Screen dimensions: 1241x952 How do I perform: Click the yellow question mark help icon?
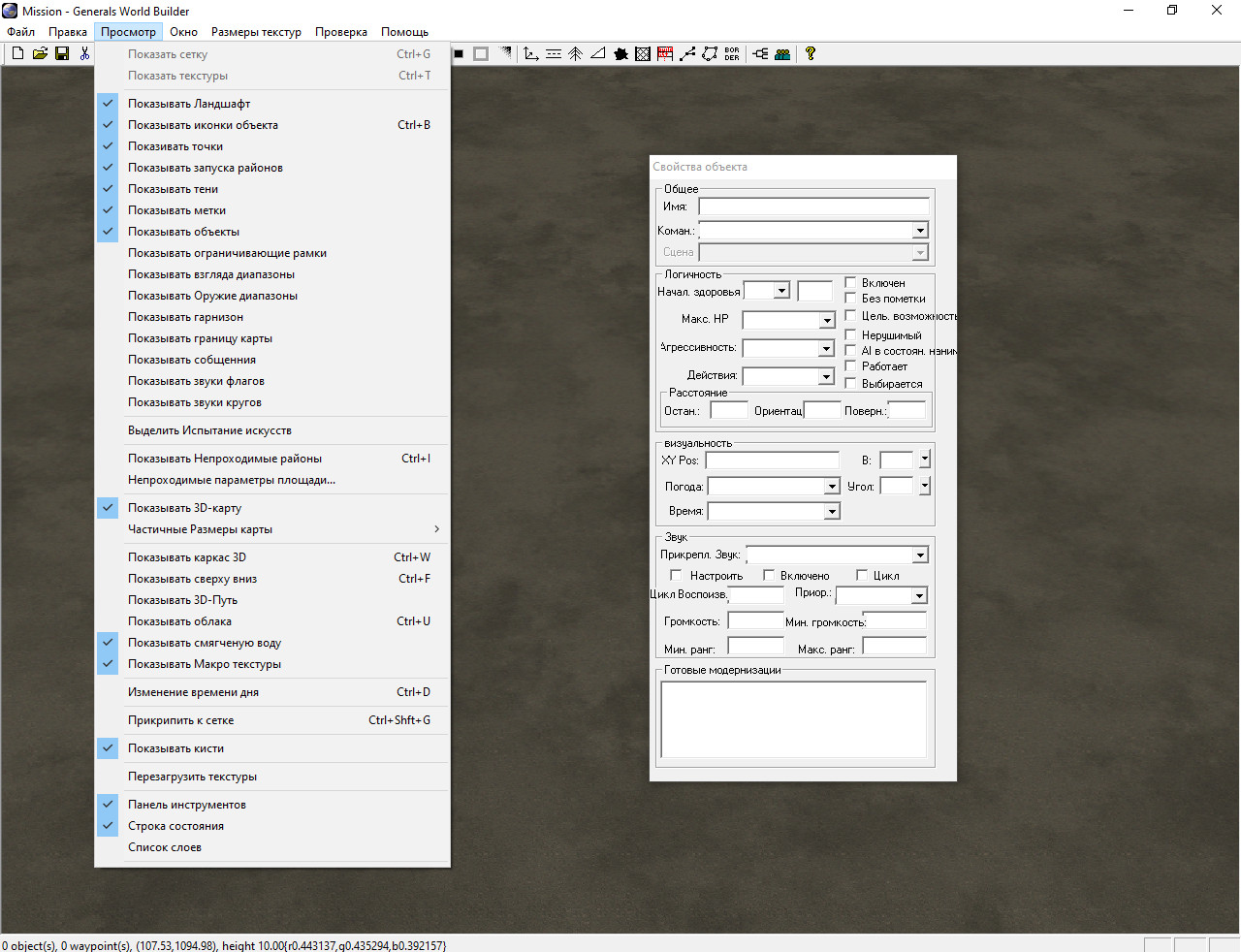pos(811,54)
